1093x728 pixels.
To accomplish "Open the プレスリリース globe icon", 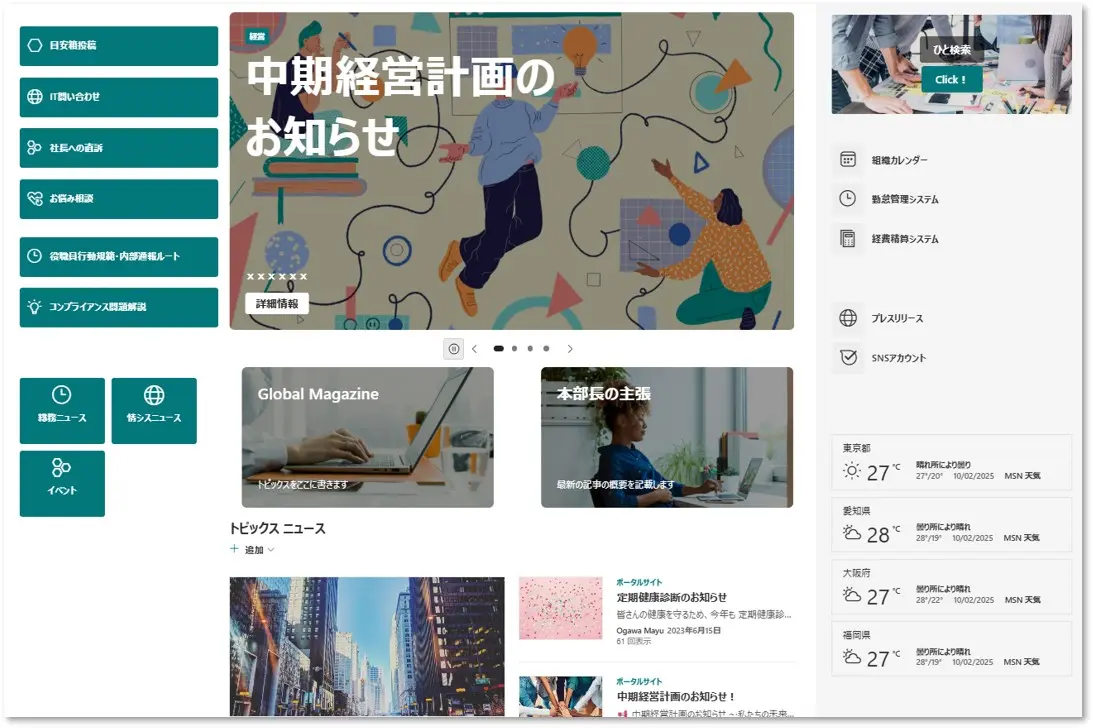I will click(x=848, y=318).
